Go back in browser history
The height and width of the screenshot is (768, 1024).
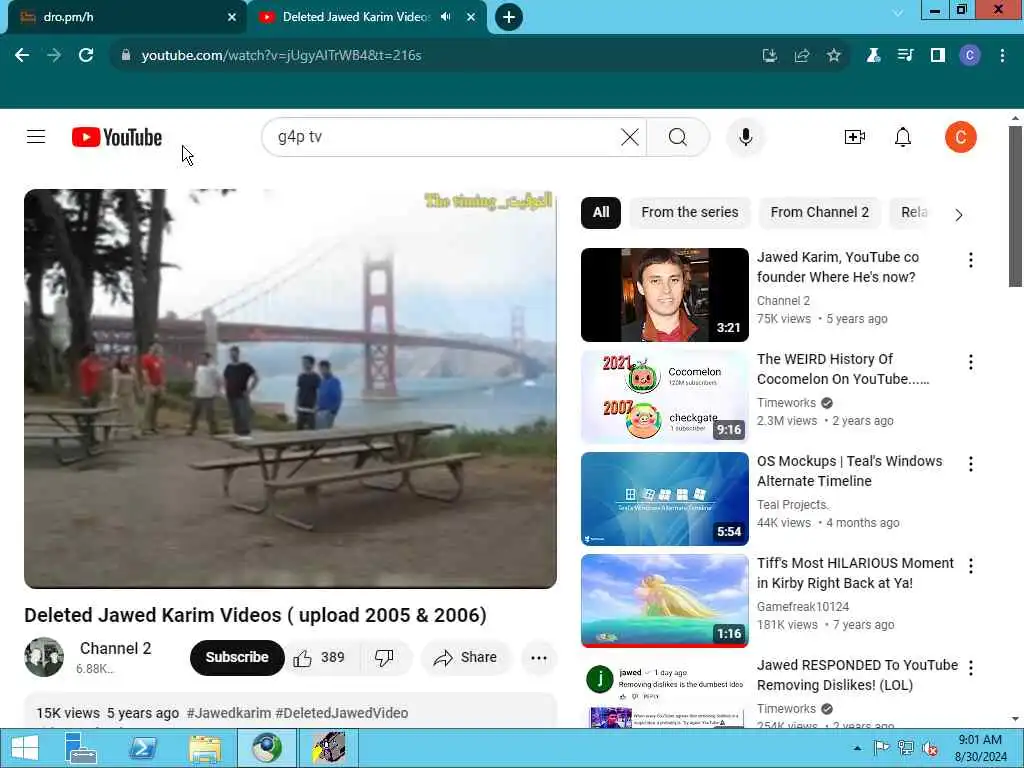[x=22, y=56]
